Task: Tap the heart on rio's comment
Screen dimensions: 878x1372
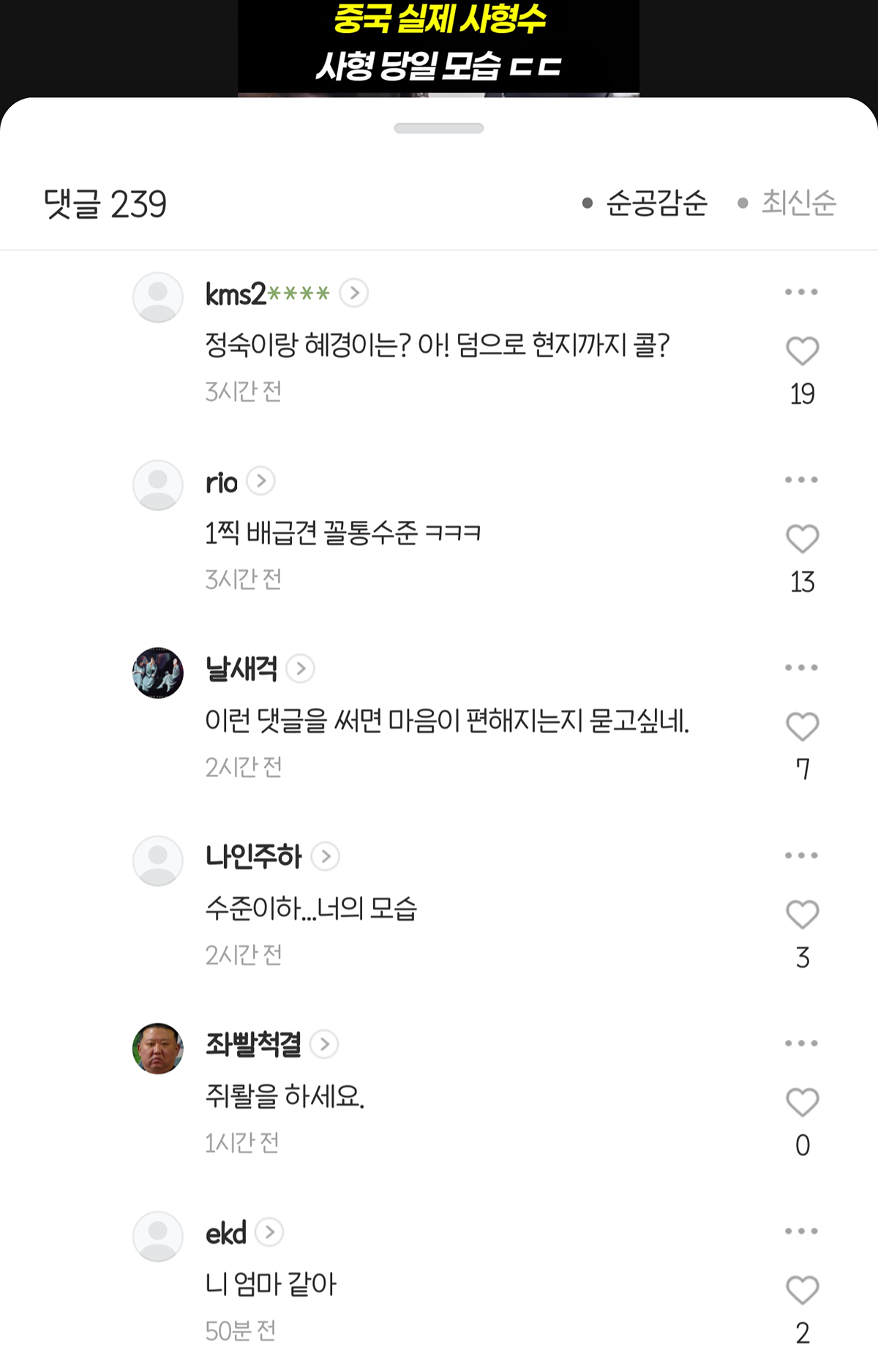Action: (802, 539)
